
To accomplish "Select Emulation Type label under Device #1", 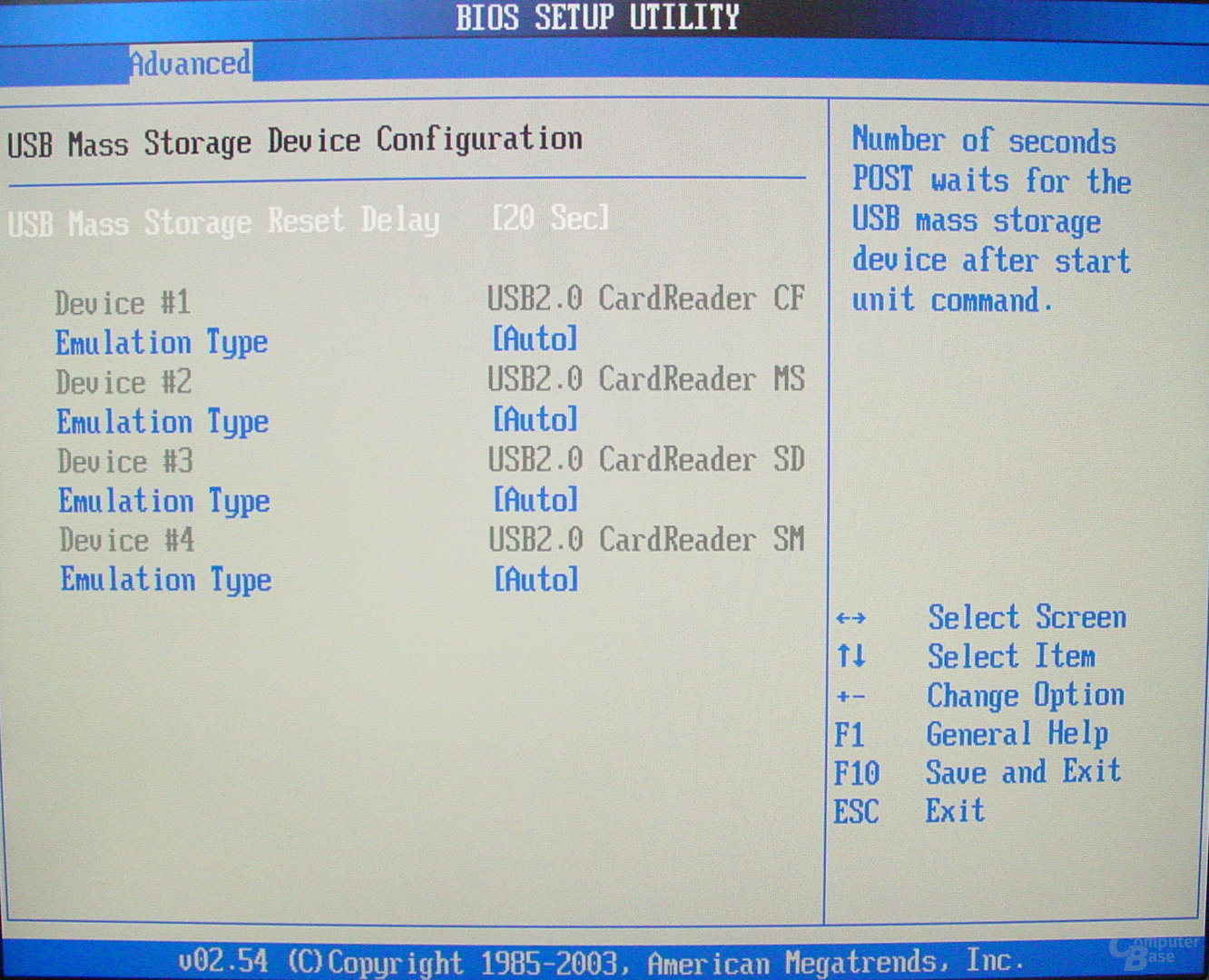I will pos(162,343).
